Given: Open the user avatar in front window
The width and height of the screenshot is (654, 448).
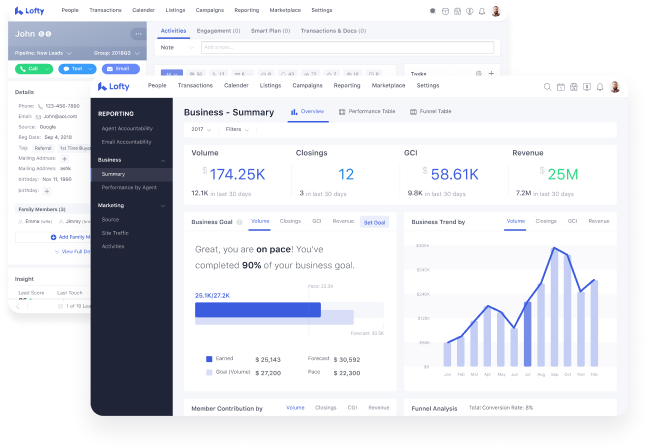Looking at the screenshot, I should pos(614,87).
